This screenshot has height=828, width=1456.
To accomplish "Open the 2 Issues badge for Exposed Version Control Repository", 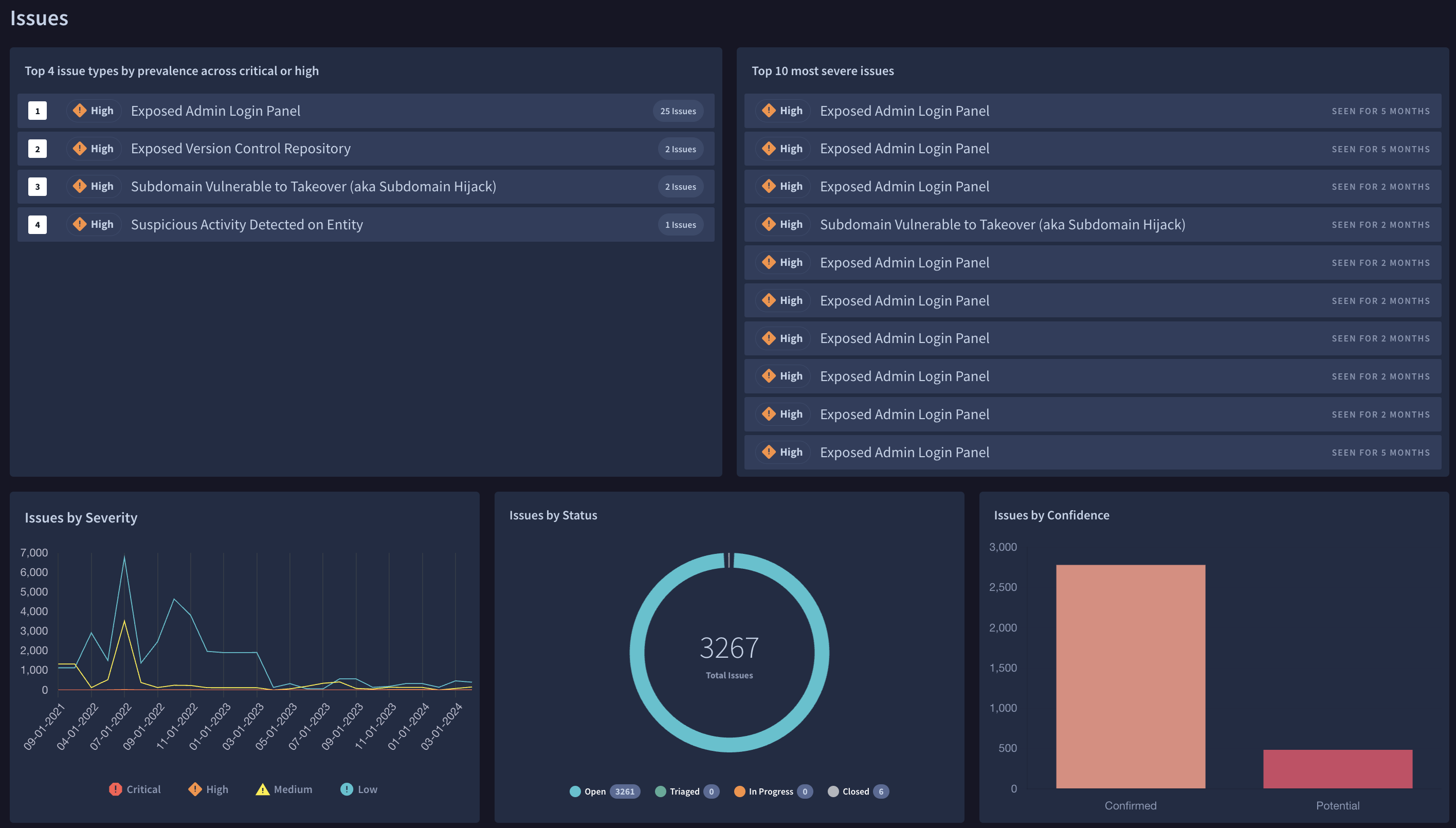I will (x=680, y=149).
